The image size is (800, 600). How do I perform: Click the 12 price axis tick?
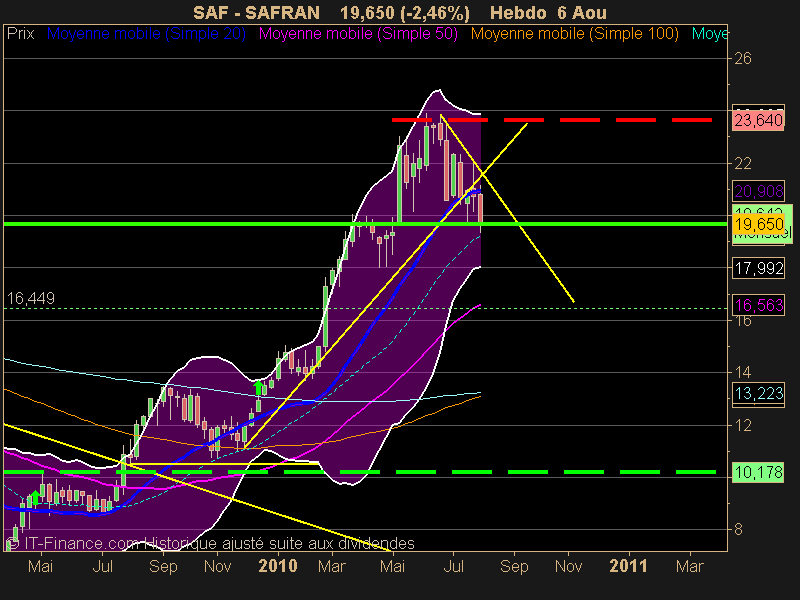coord(743,425)
